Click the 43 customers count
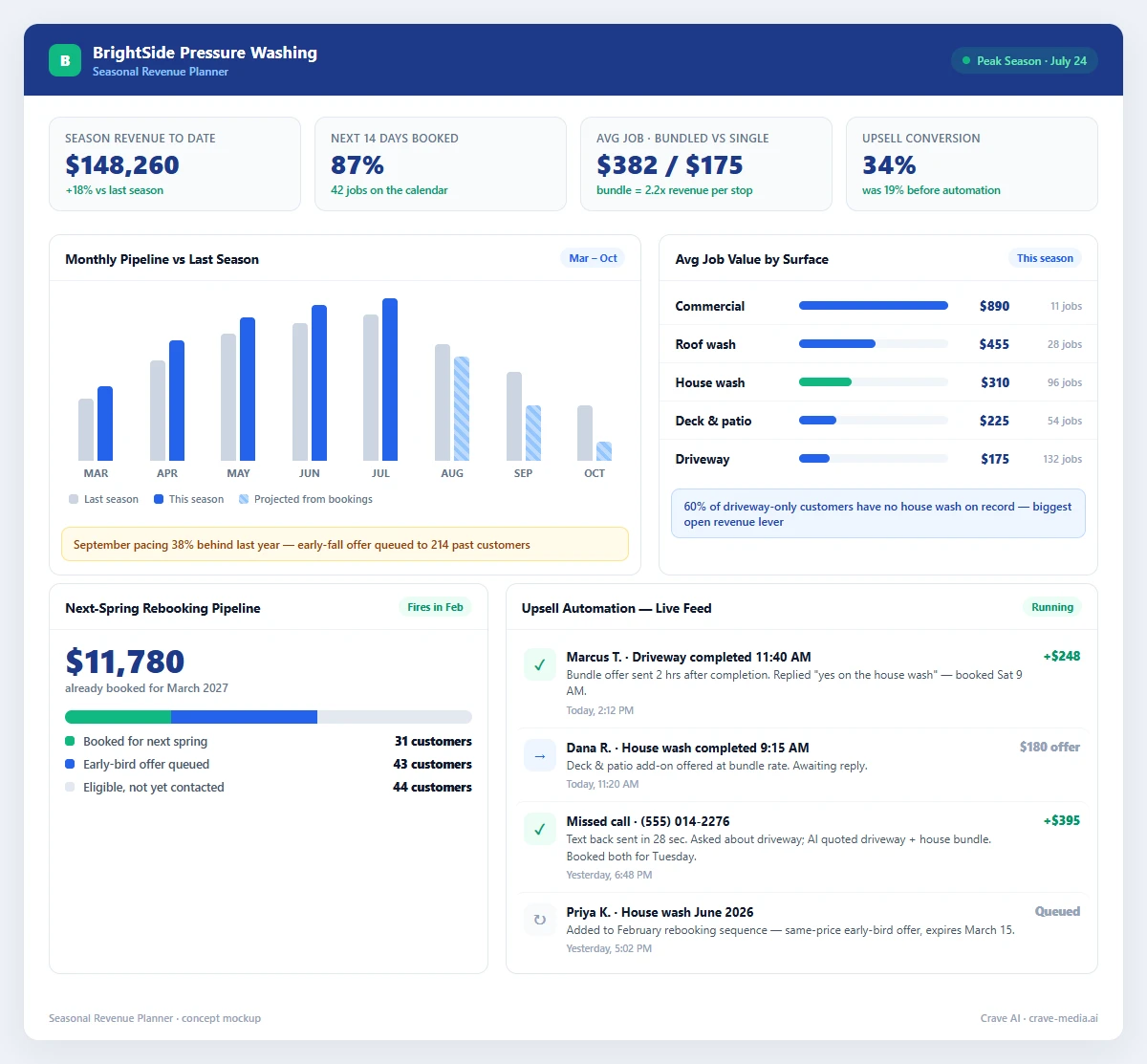The image size is (1147, 1064). coord(433,764)
